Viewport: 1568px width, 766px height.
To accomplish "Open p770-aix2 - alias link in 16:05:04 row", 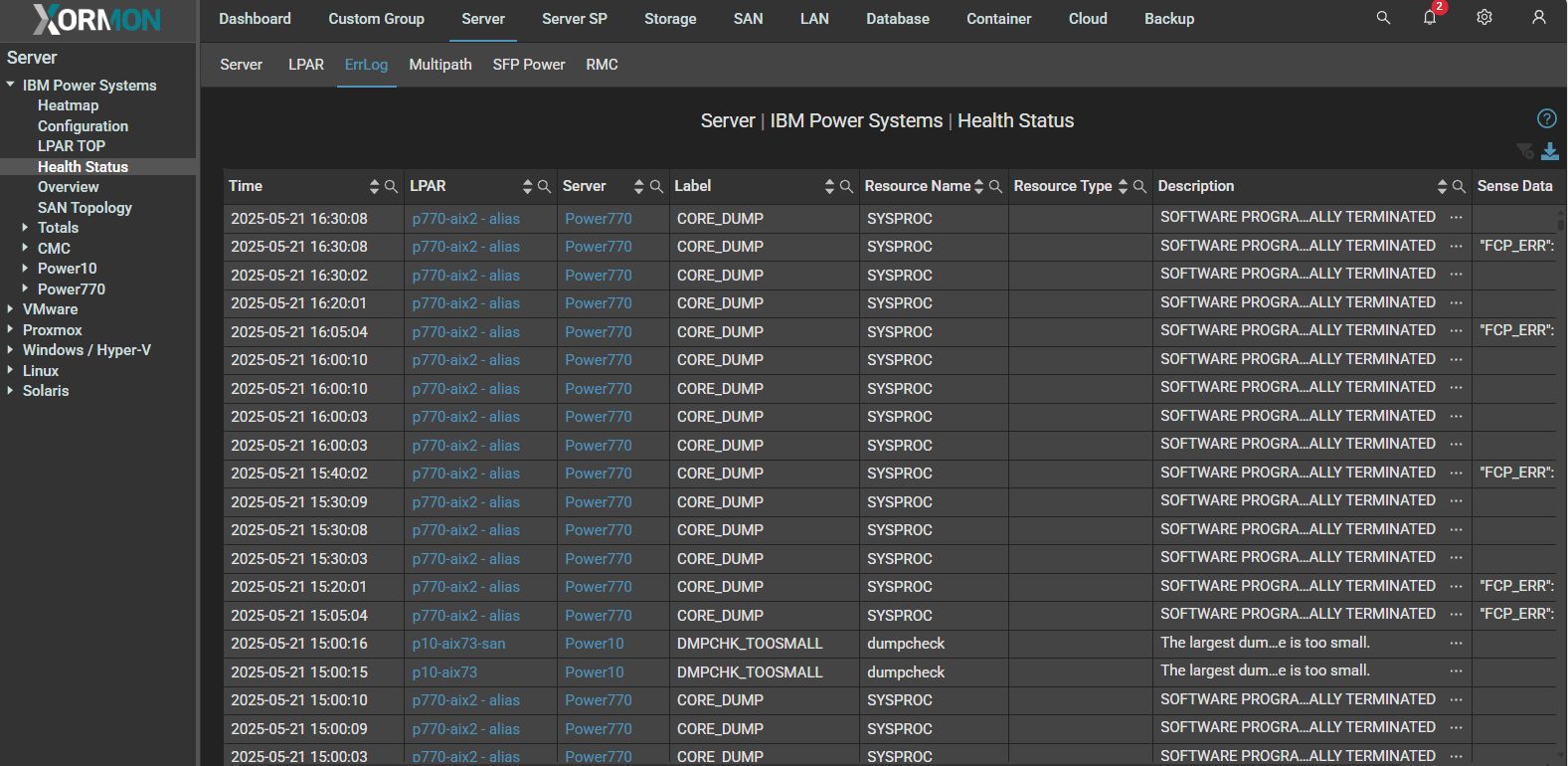I will point(465,332).
